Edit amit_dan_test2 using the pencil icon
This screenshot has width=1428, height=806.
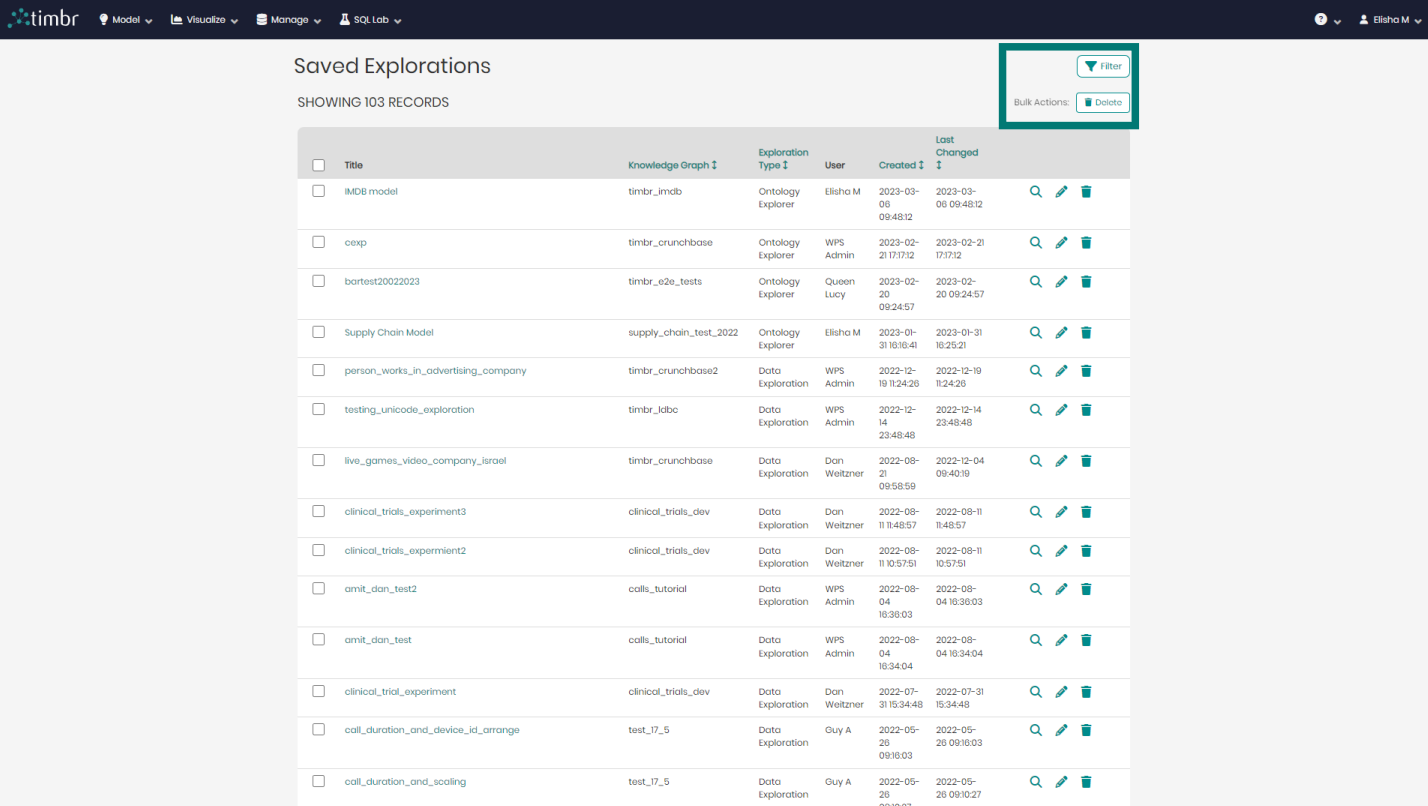coord(1062,589)
